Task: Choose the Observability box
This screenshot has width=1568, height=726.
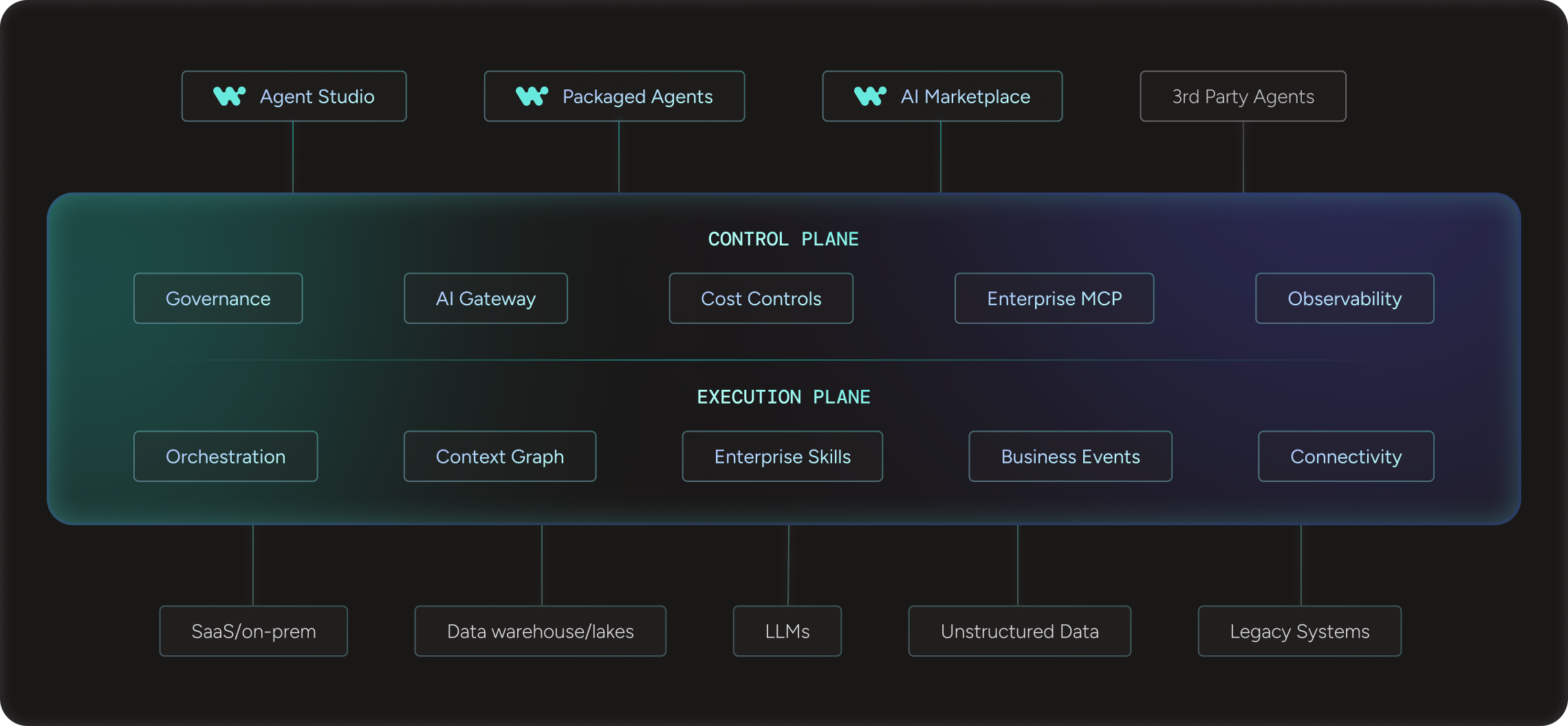Action: 1344,298
